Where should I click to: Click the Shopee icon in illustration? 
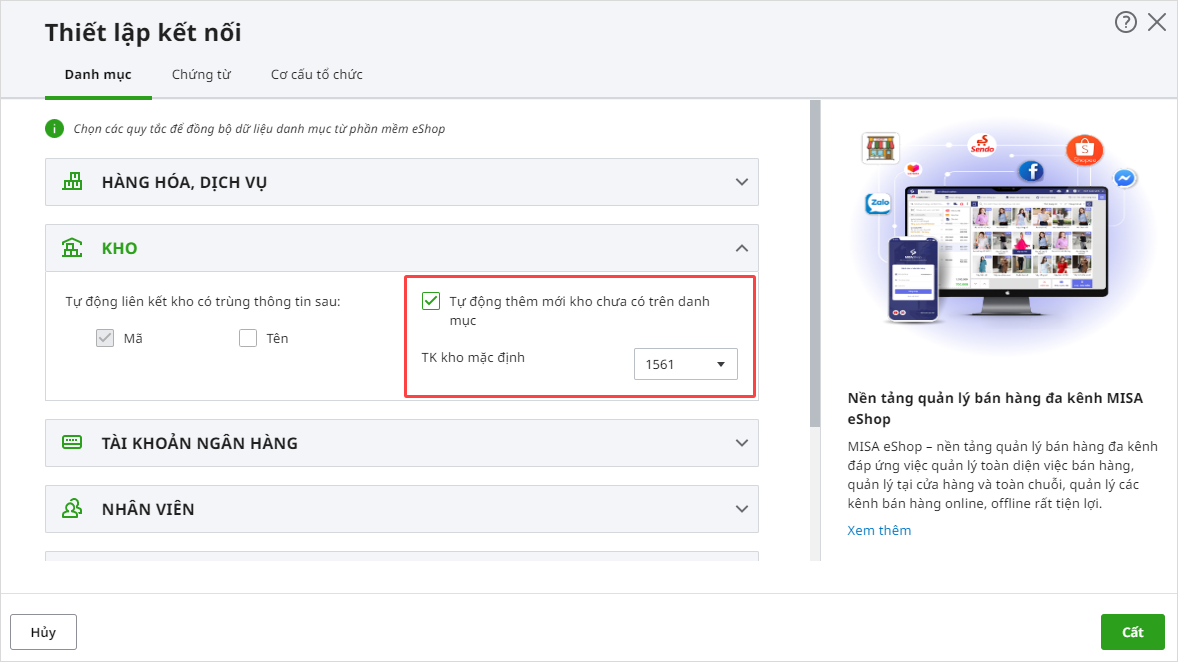(1084, 151)
